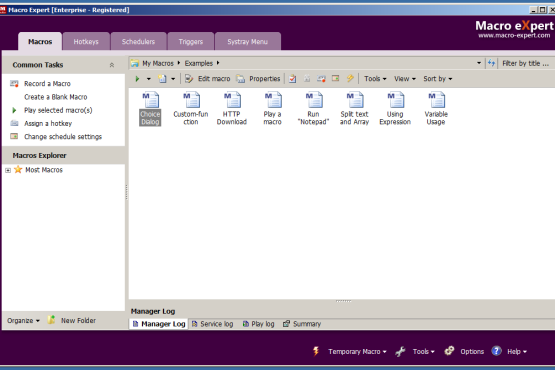Expand the arrow after My Macros breadcrumb

(x=179, y=63)
